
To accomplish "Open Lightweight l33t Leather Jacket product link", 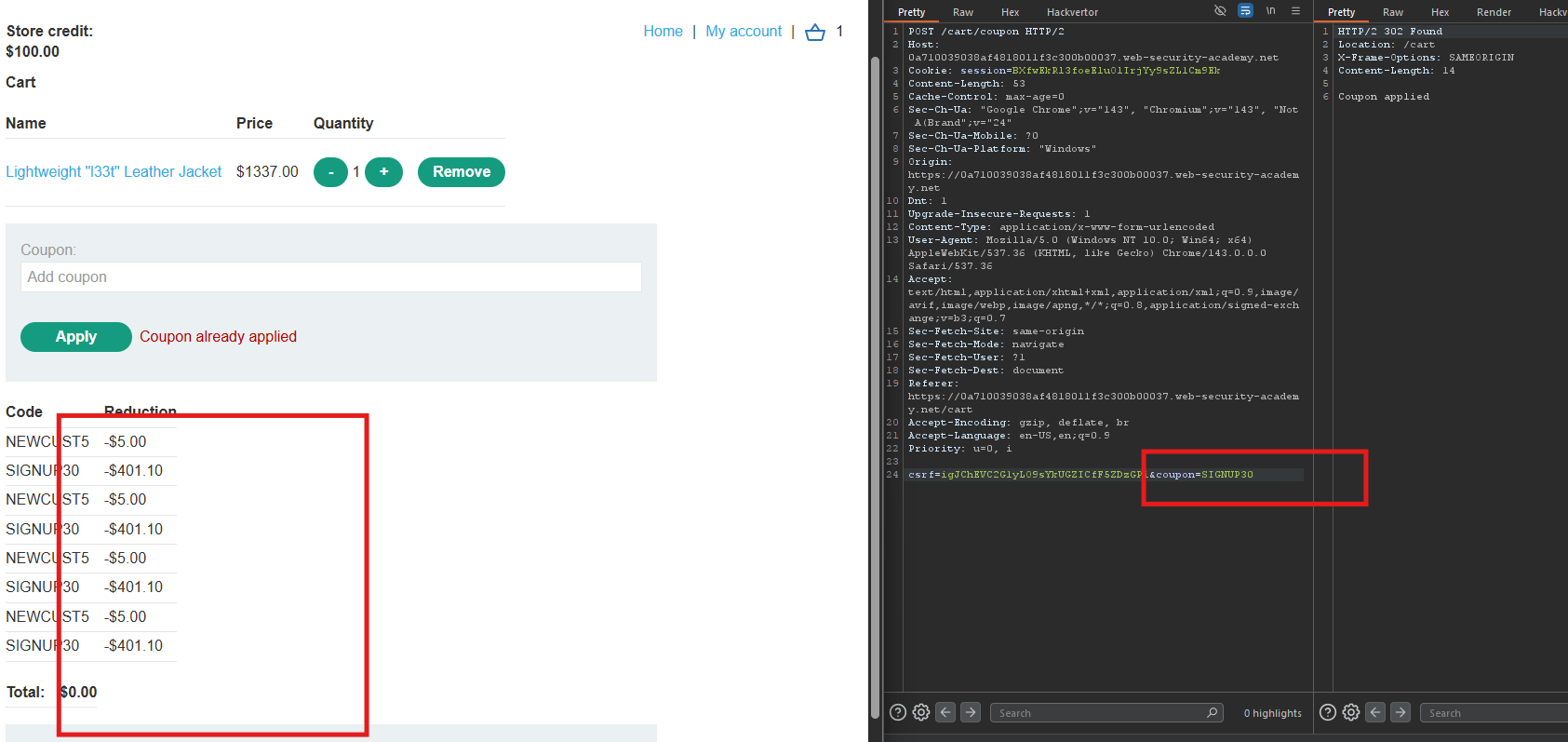I will tap(114, 171).
